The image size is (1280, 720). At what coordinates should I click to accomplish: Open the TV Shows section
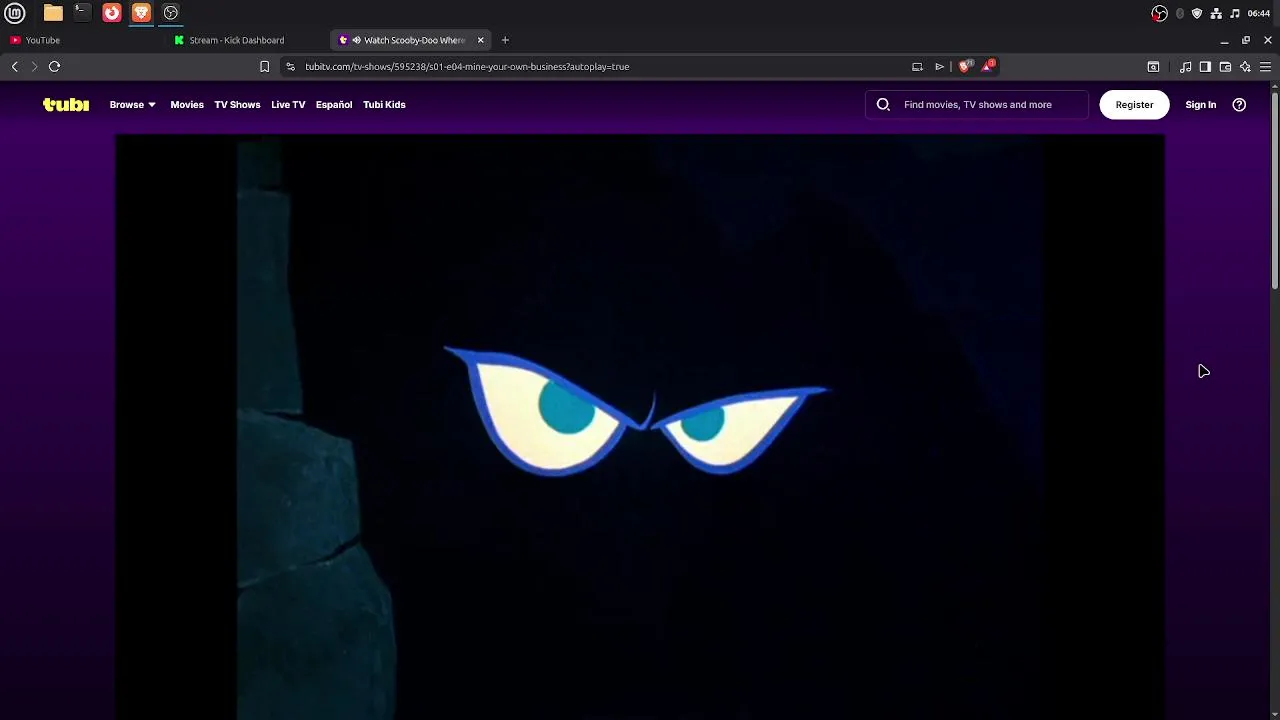coord(237,104)
